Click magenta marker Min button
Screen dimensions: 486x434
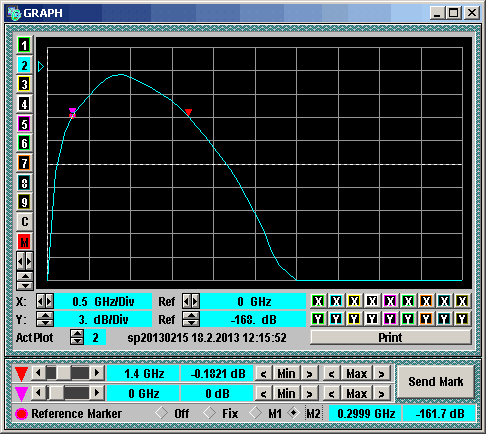pyautogui.click(x=286, y=394)
